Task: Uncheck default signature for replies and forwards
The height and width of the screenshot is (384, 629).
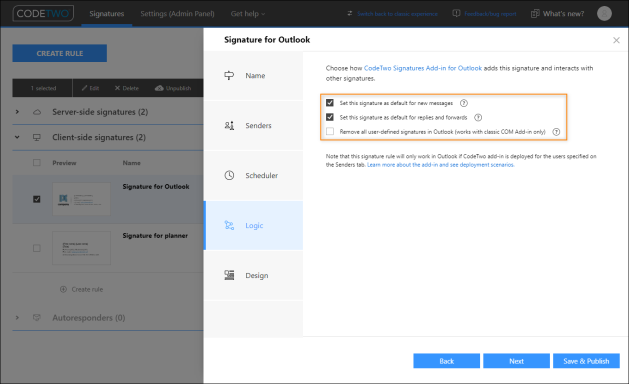Action: [x=330, y=117]
